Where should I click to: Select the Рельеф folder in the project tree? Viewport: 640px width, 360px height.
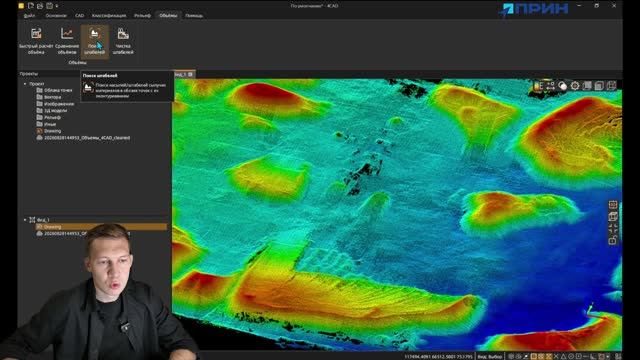[x=49, y=117]
